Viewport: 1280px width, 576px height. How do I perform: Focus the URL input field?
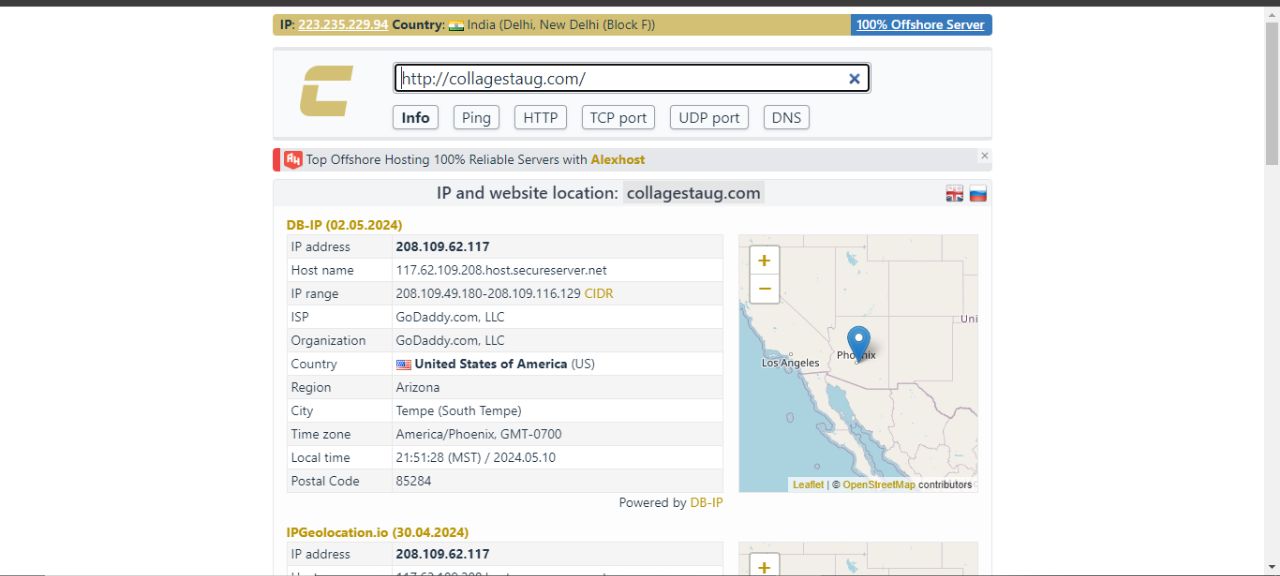[x=620, y=79]
